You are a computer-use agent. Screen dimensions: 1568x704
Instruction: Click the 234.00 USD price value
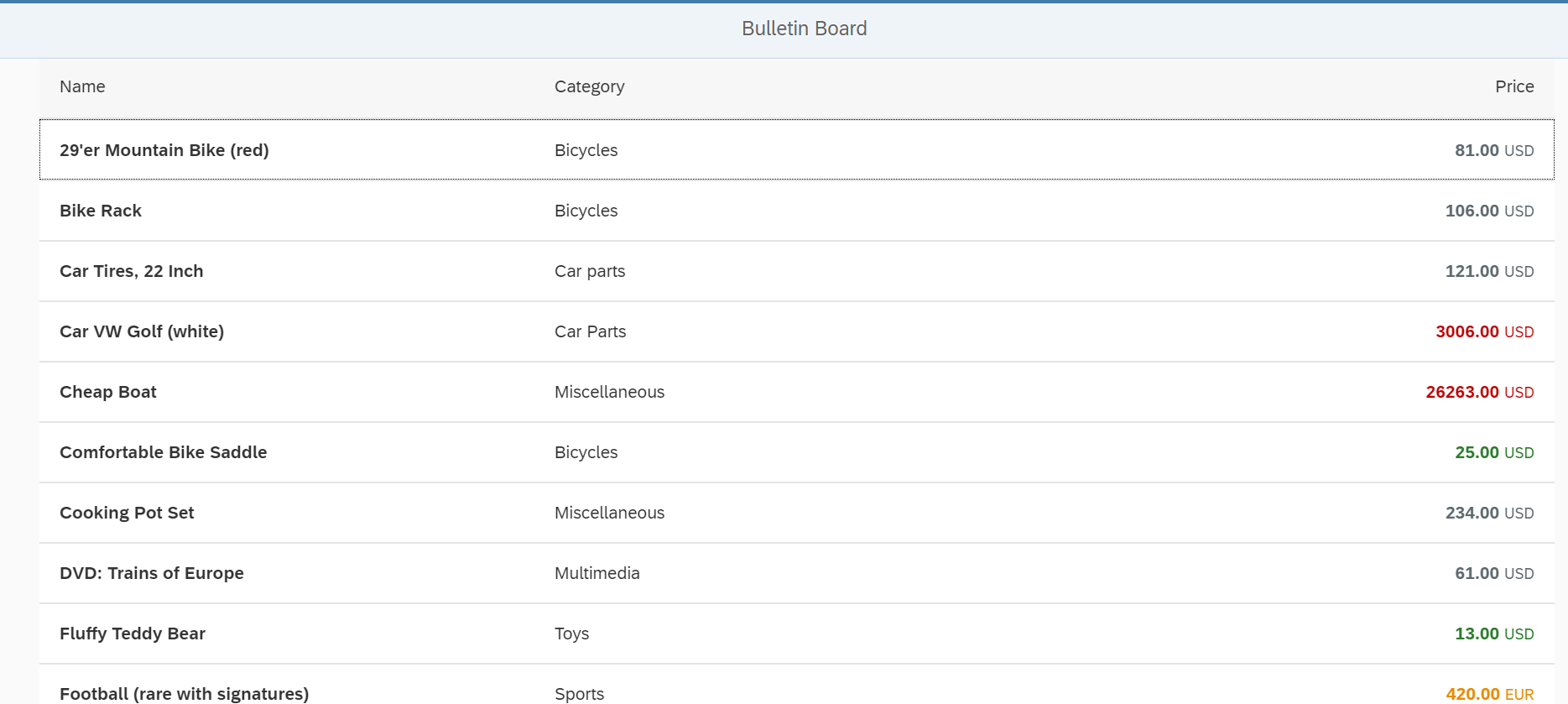[1489, 513]
